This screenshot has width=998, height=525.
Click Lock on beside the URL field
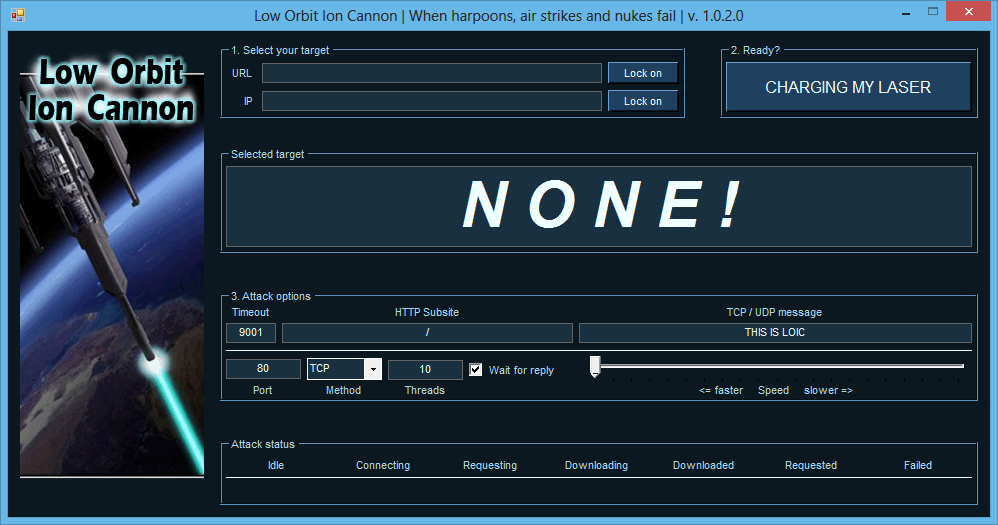tap(643, 73)
